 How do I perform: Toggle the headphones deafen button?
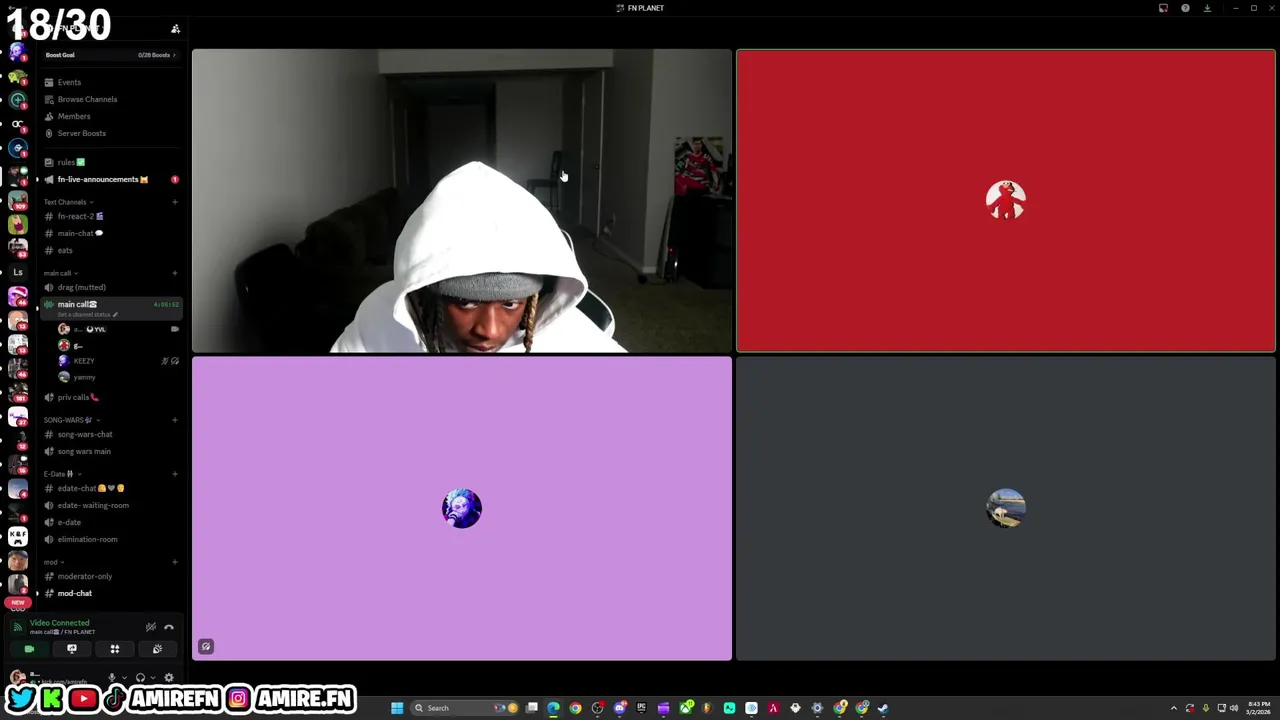coord(140,678)
